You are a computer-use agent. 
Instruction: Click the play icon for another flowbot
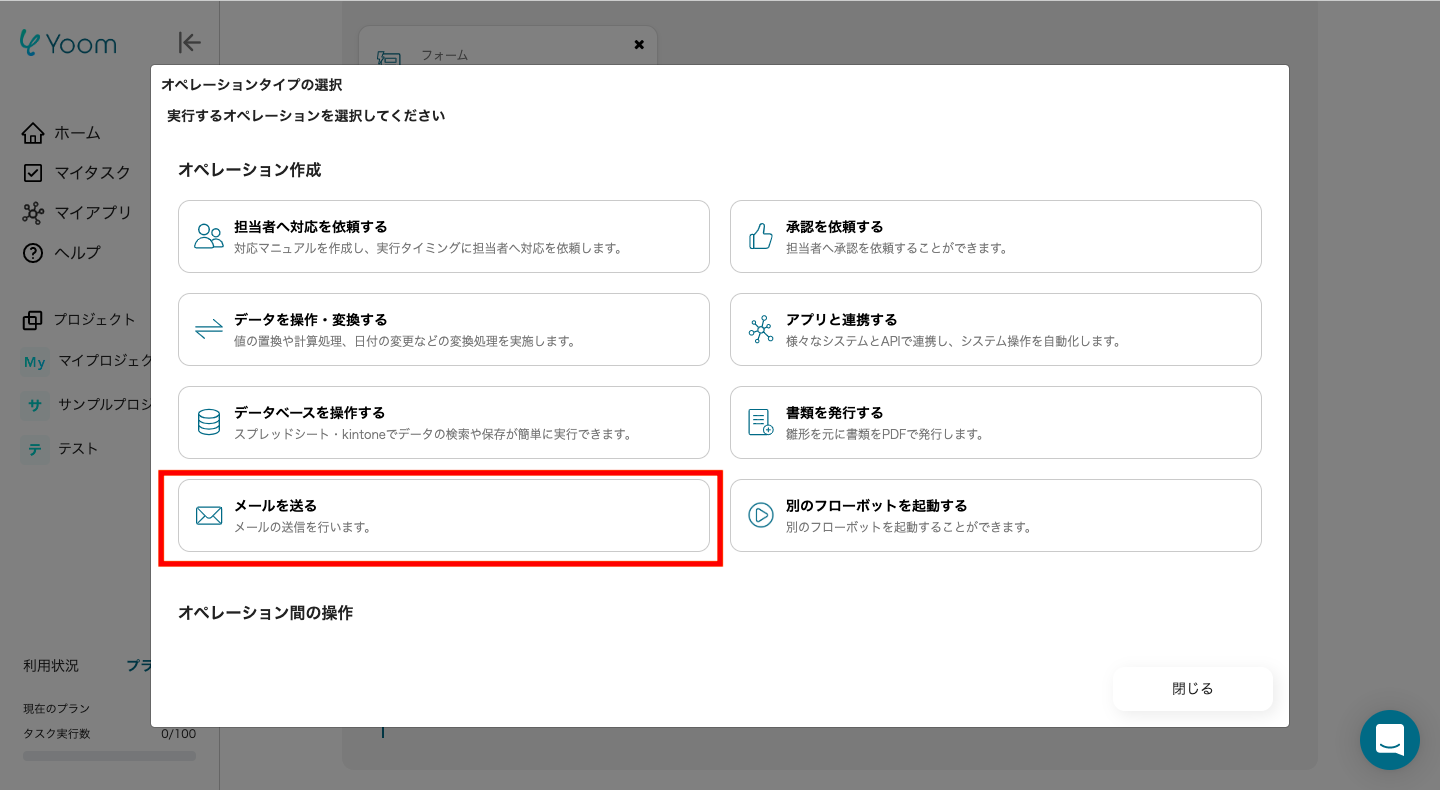coord(761,516)
